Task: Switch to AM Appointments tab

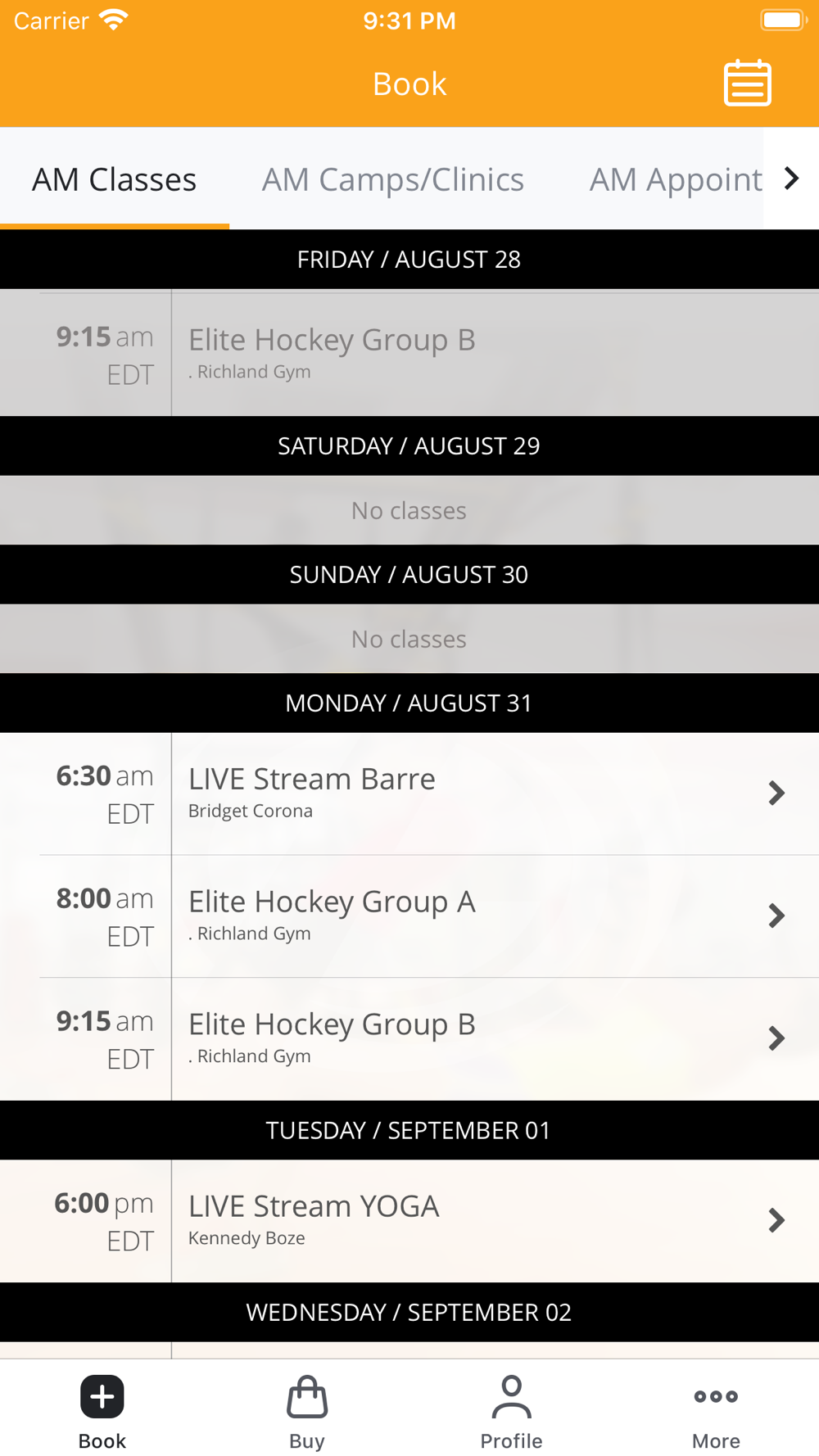Action: [676, 179]
